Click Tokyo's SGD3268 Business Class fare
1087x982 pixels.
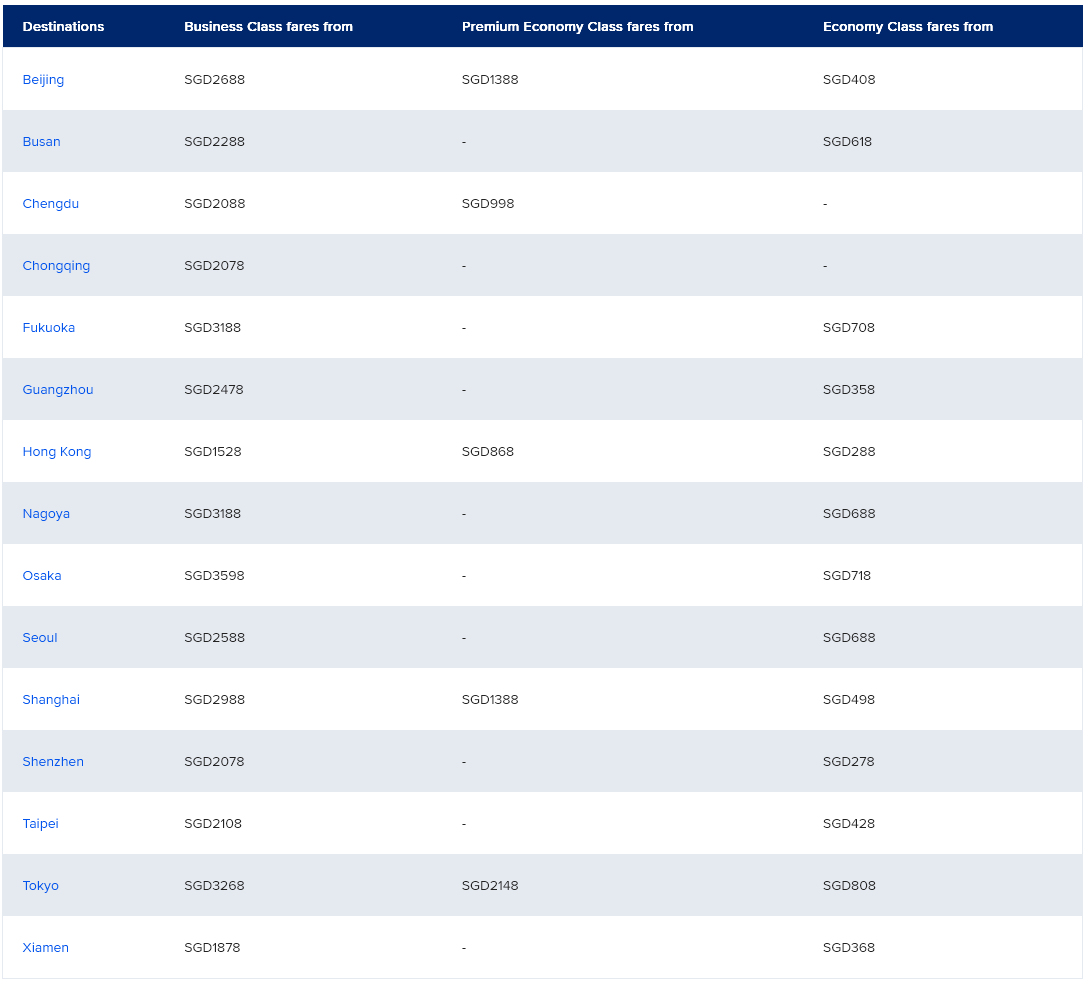pos(214,886)
